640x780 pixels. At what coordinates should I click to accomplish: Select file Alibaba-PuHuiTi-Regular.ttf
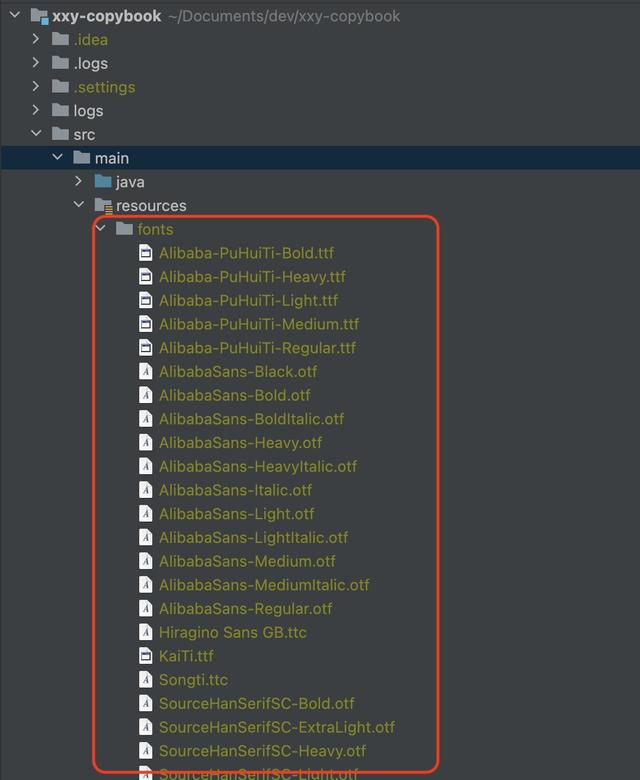pyautogui.click(x=258, y=348)
